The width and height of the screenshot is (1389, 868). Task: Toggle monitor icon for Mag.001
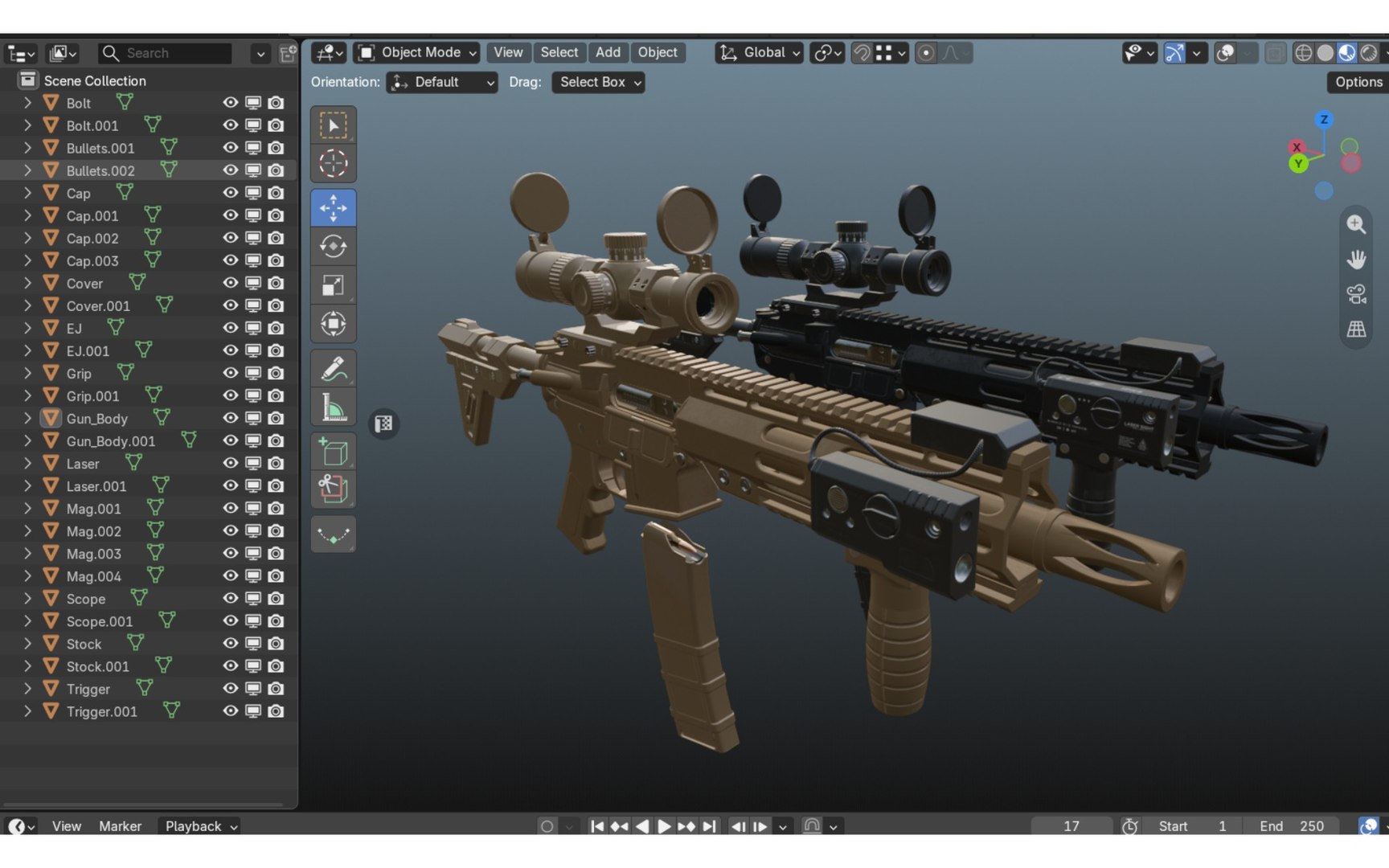click(x=253, y=508)
